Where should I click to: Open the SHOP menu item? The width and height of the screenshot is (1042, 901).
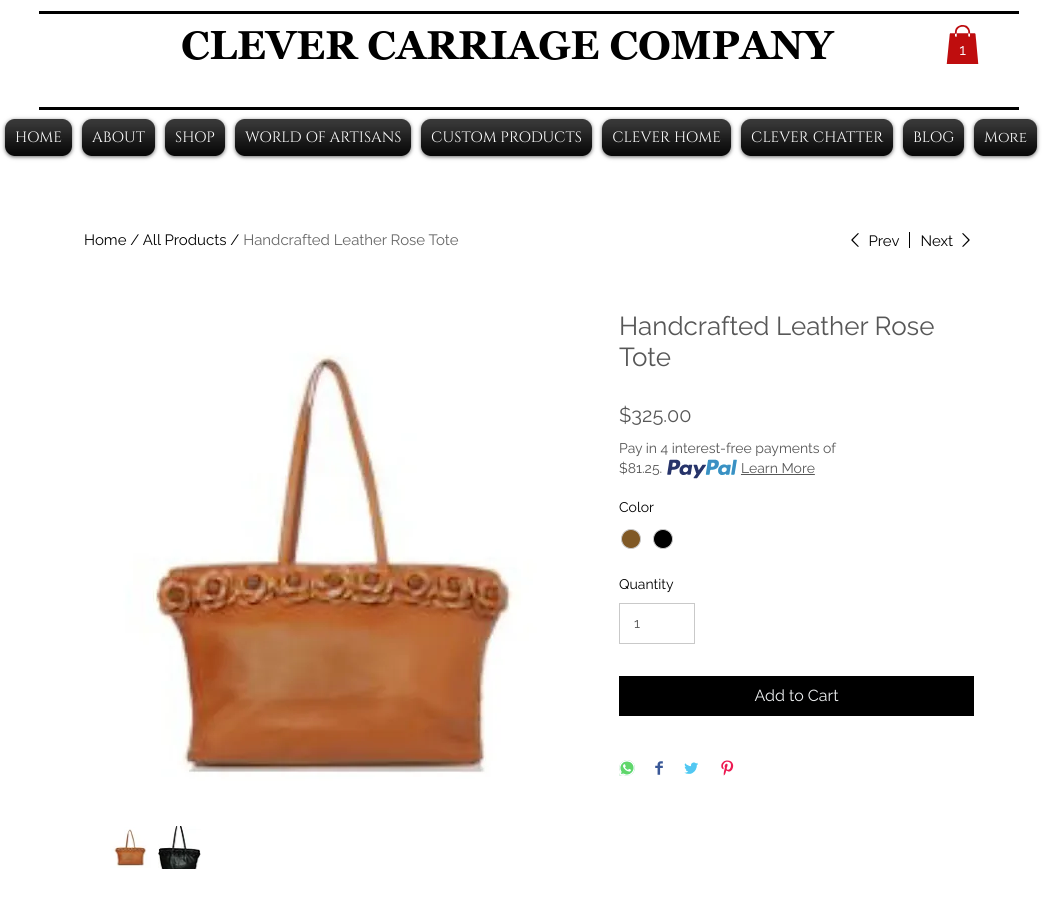195,138
